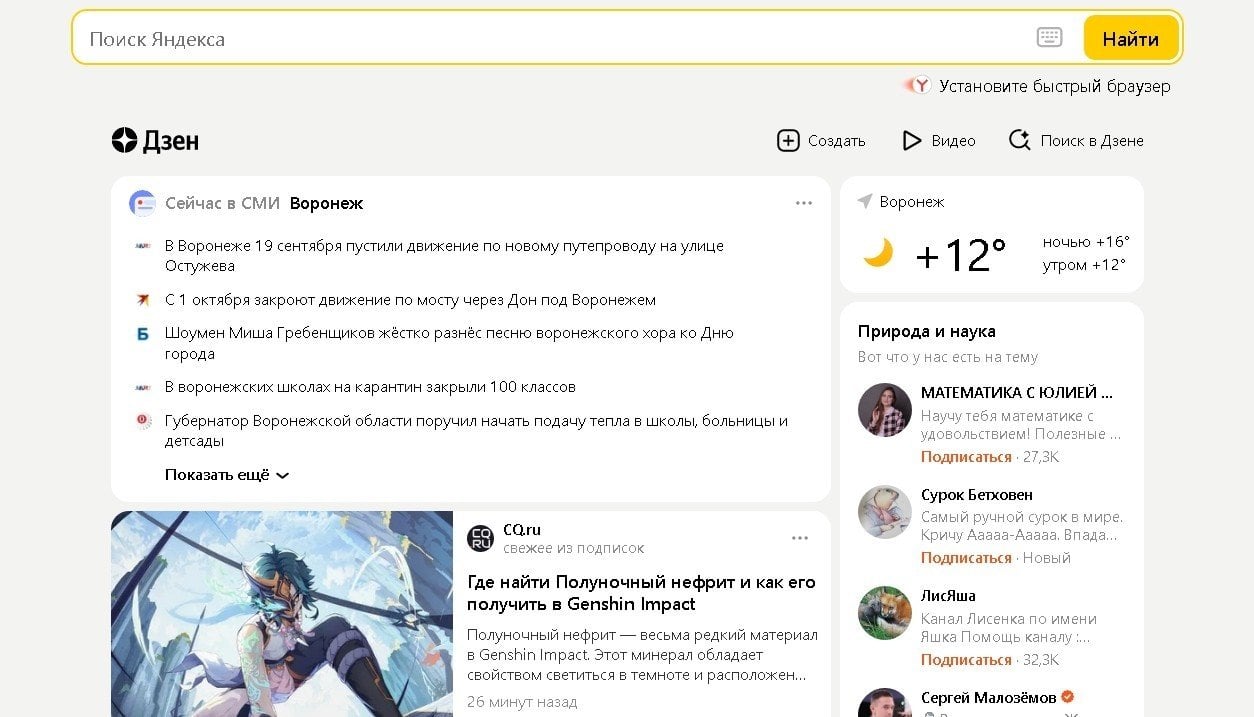Click Сурок Бетховен channel avatar
Image resolution: width=1254 pixels, height=717 pixels.
click(885, 512)
